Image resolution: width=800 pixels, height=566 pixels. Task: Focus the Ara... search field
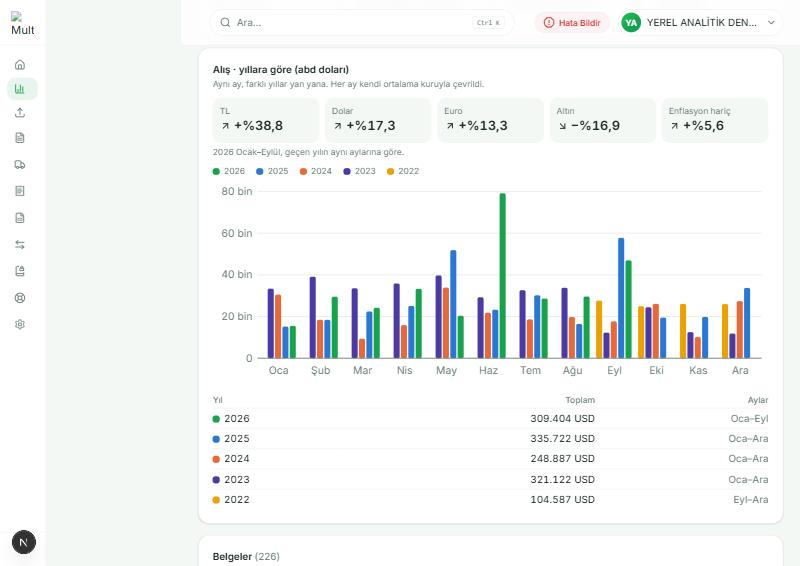coord(362,22)
